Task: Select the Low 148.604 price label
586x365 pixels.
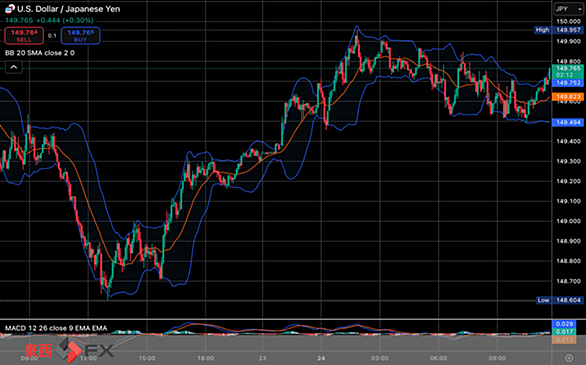Action: pyautogui.click(x=559, y=300)
